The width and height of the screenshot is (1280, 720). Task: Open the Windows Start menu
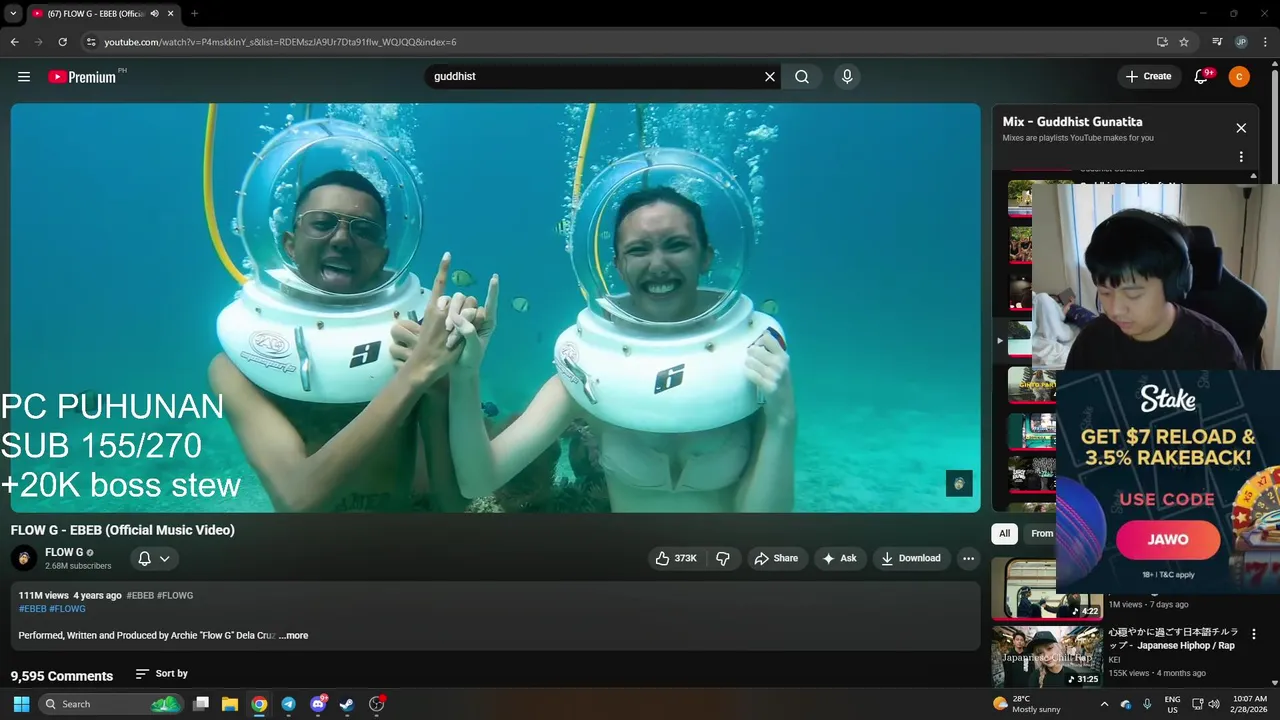[21, 704]
